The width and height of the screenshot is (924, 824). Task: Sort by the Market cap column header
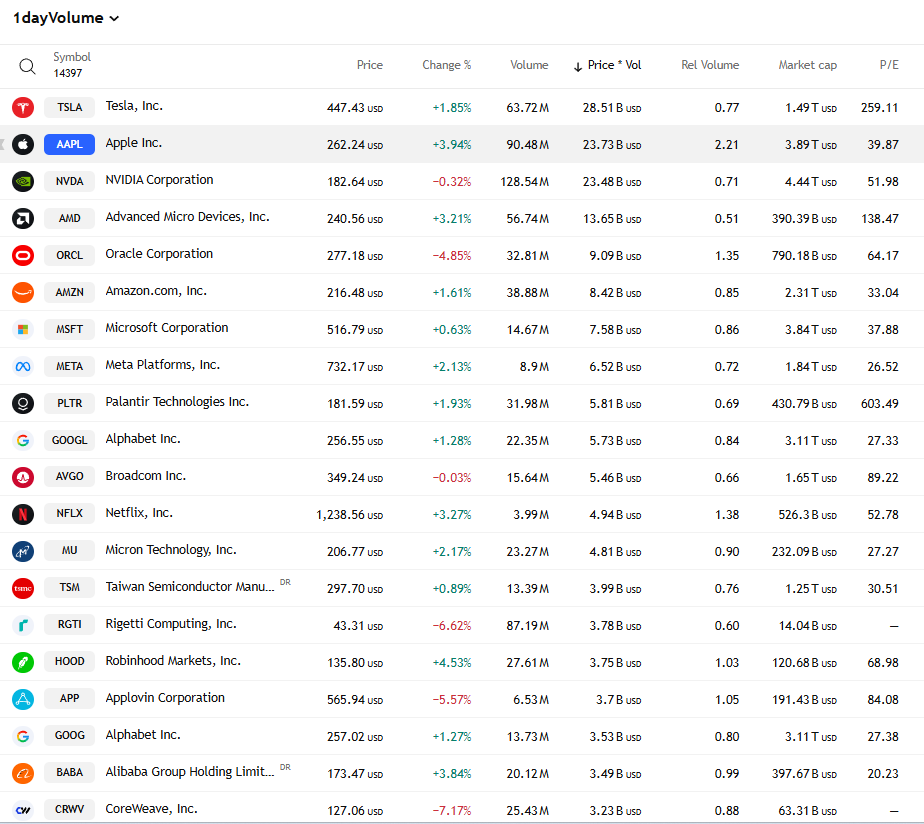coord(807,65)
